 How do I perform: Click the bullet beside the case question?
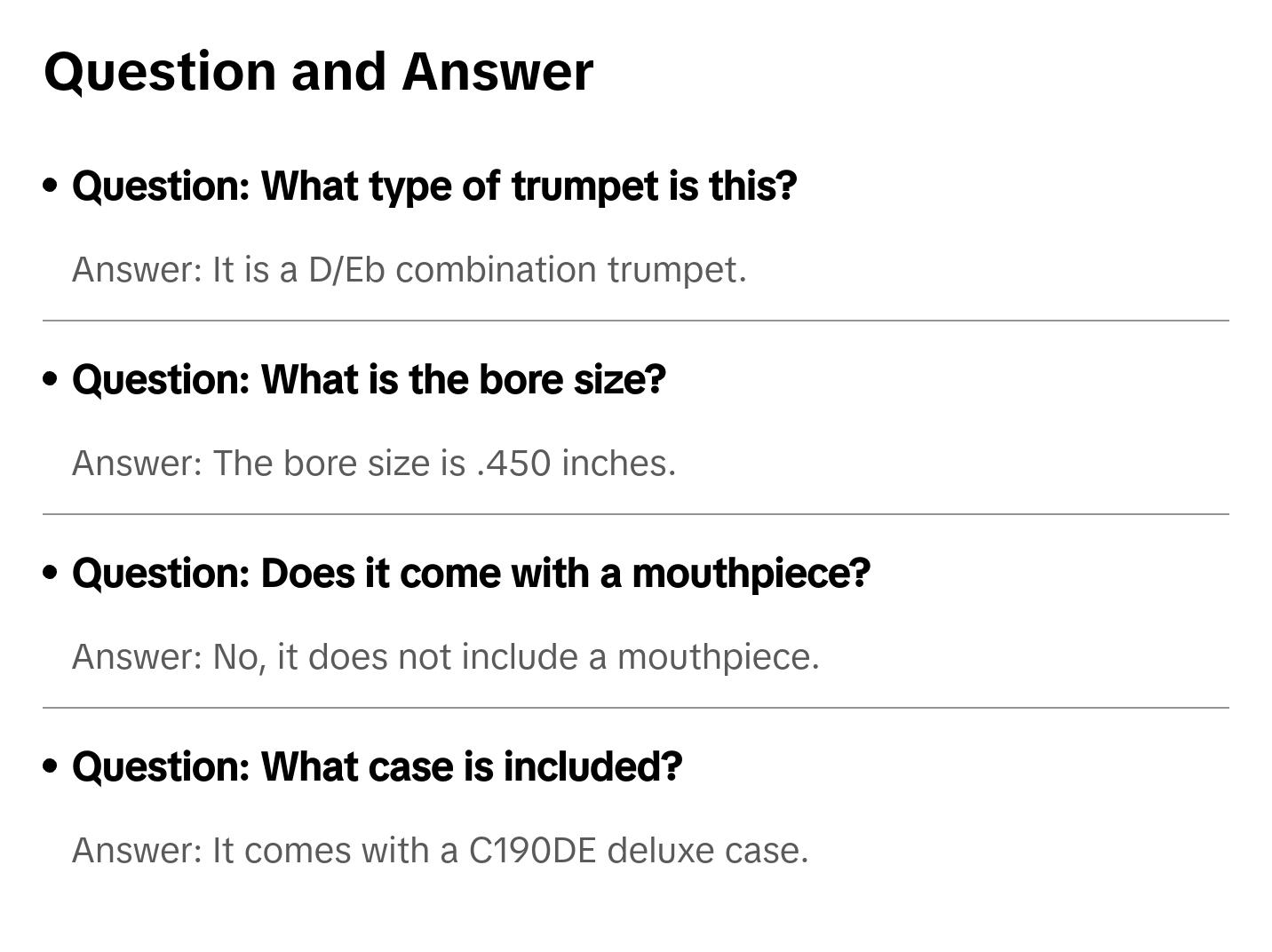coord(51,766)
